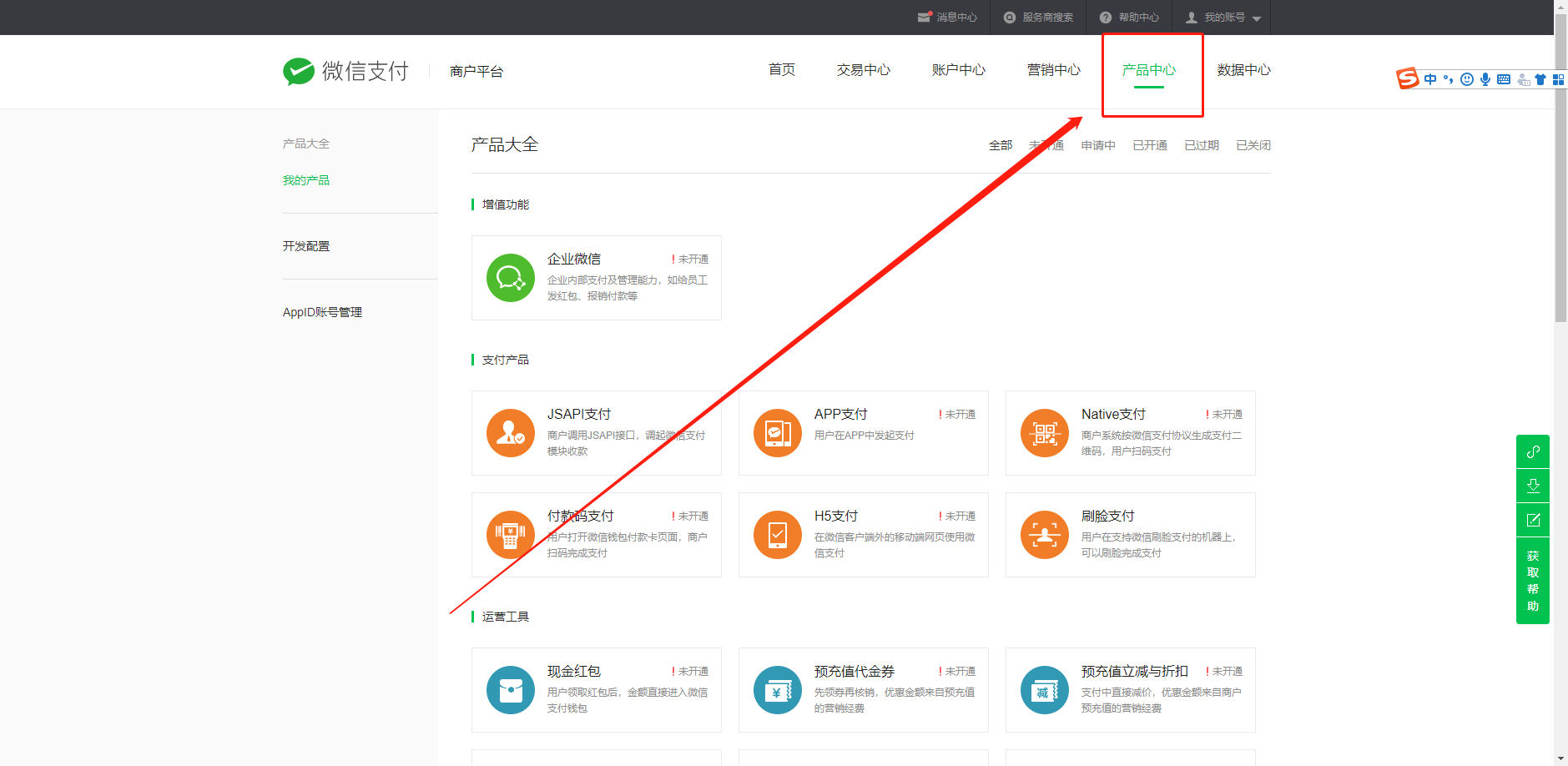The width and height of the screenshot is (1568, 766).
Task: Switch to the 交易中心 tab
Action: pos(863,70)
